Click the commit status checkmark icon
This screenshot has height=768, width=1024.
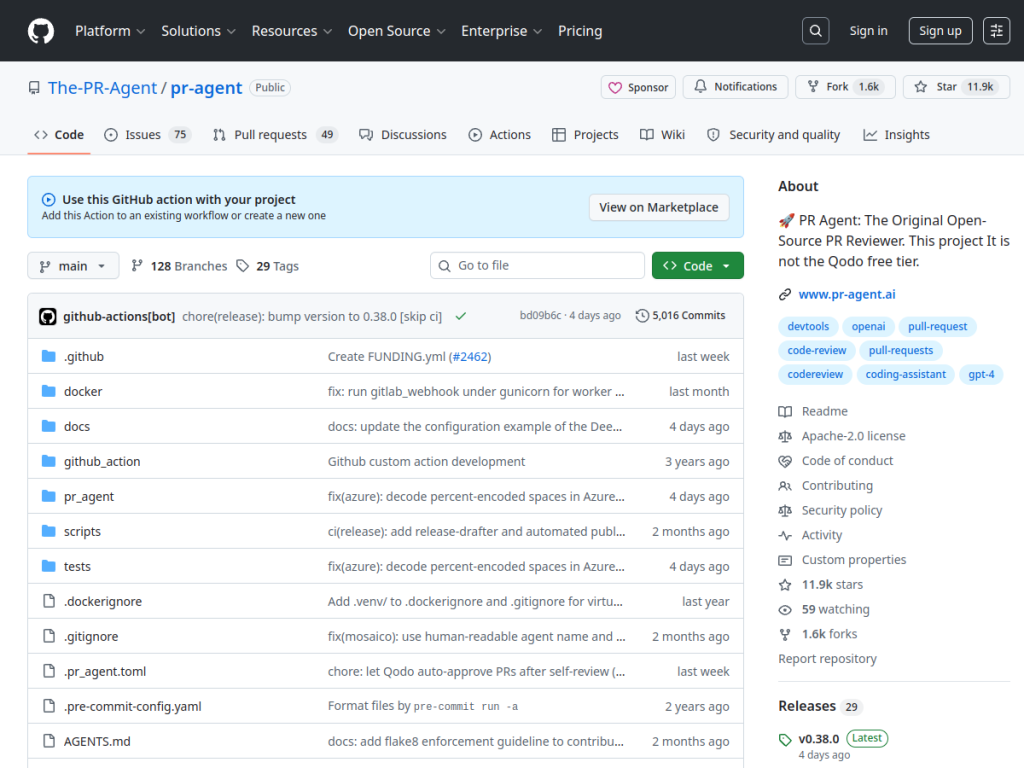pos(461,316)
